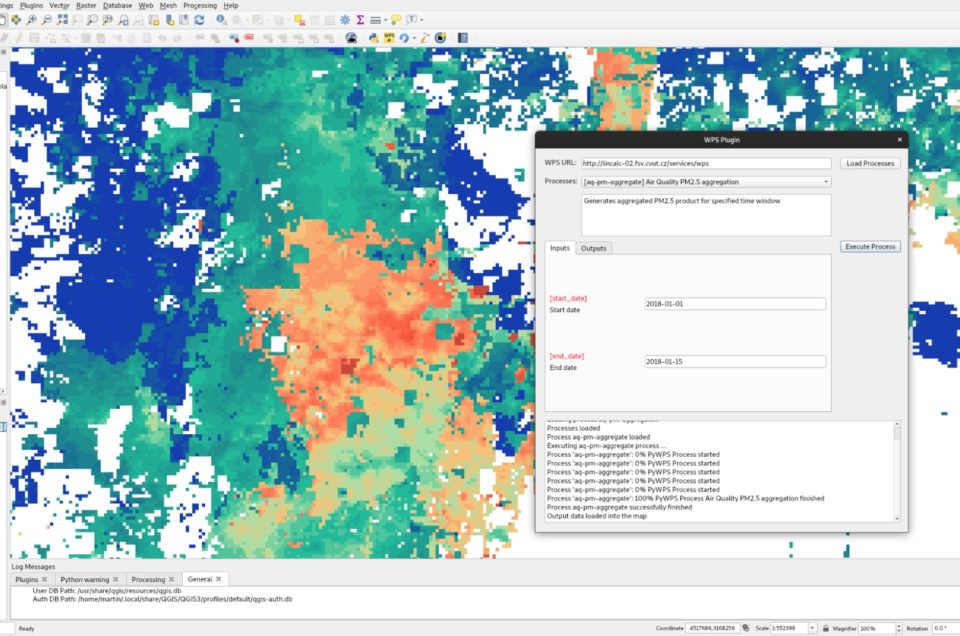This screenshot has height=636, width=960.
Task: Switch to the Plugins log tab
Action: pos(26,579)
